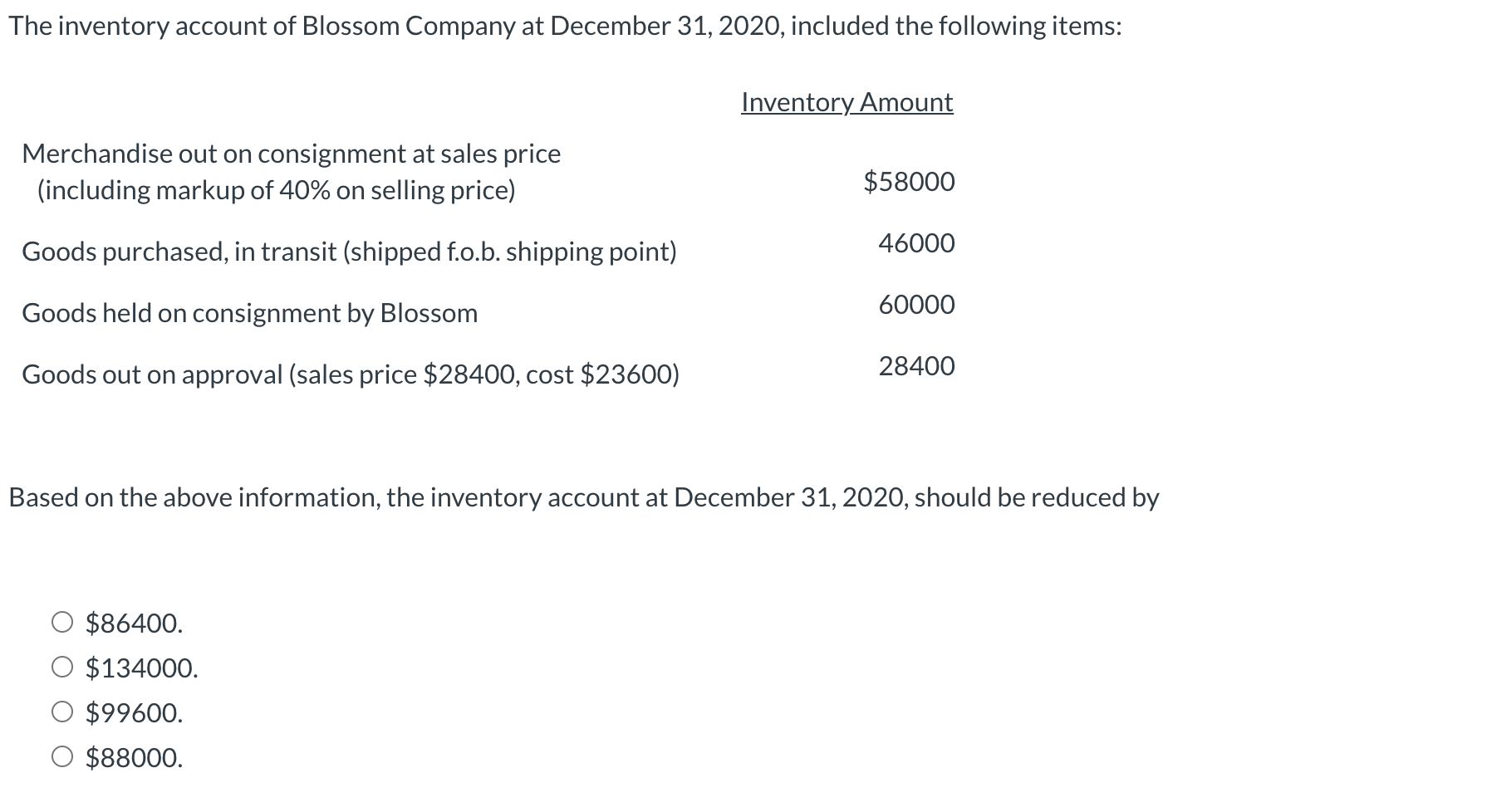This screenshot has height=812, width=1487.
Task: Mark the $88000 radio option
Action: point(62,757)
